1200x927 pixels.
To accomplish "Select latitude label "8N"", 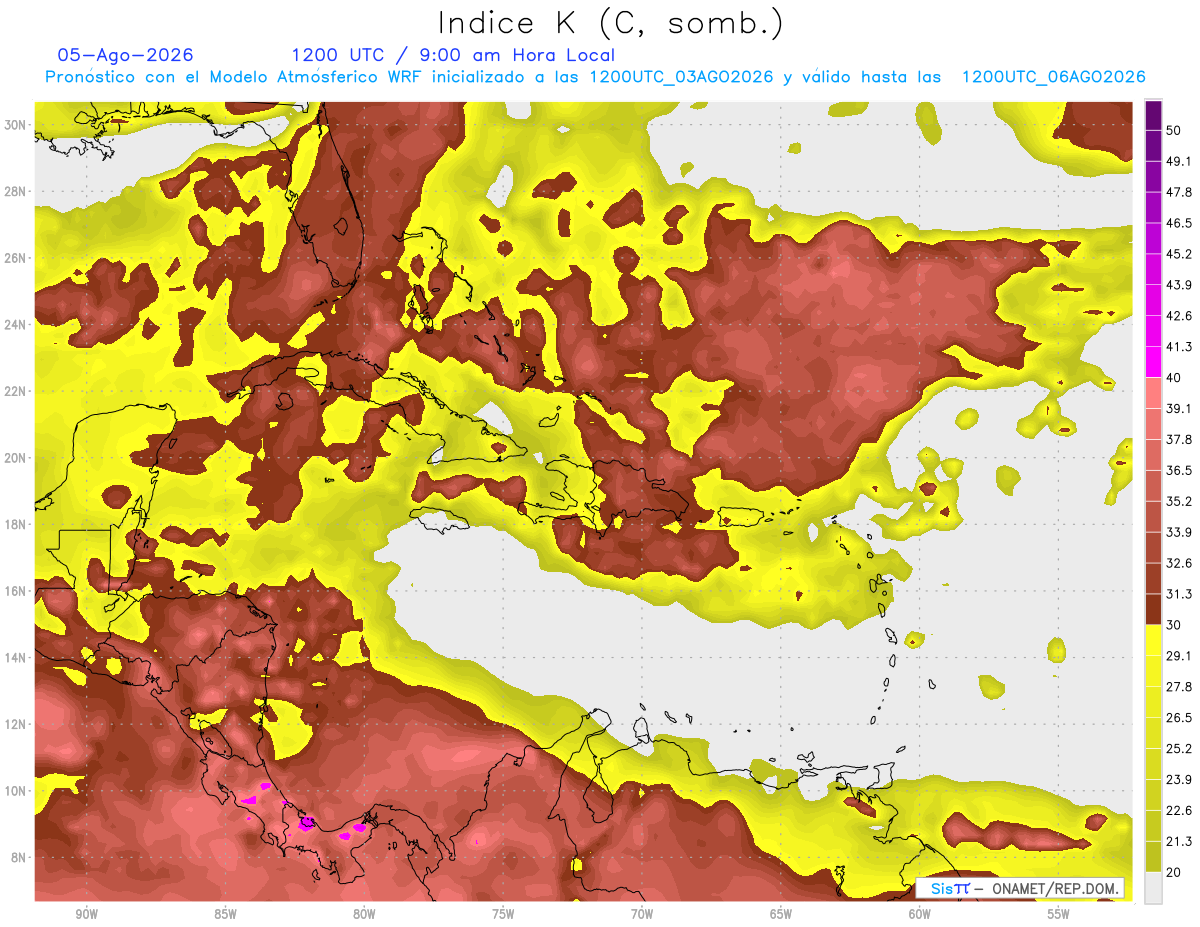I will click(20, 858).
